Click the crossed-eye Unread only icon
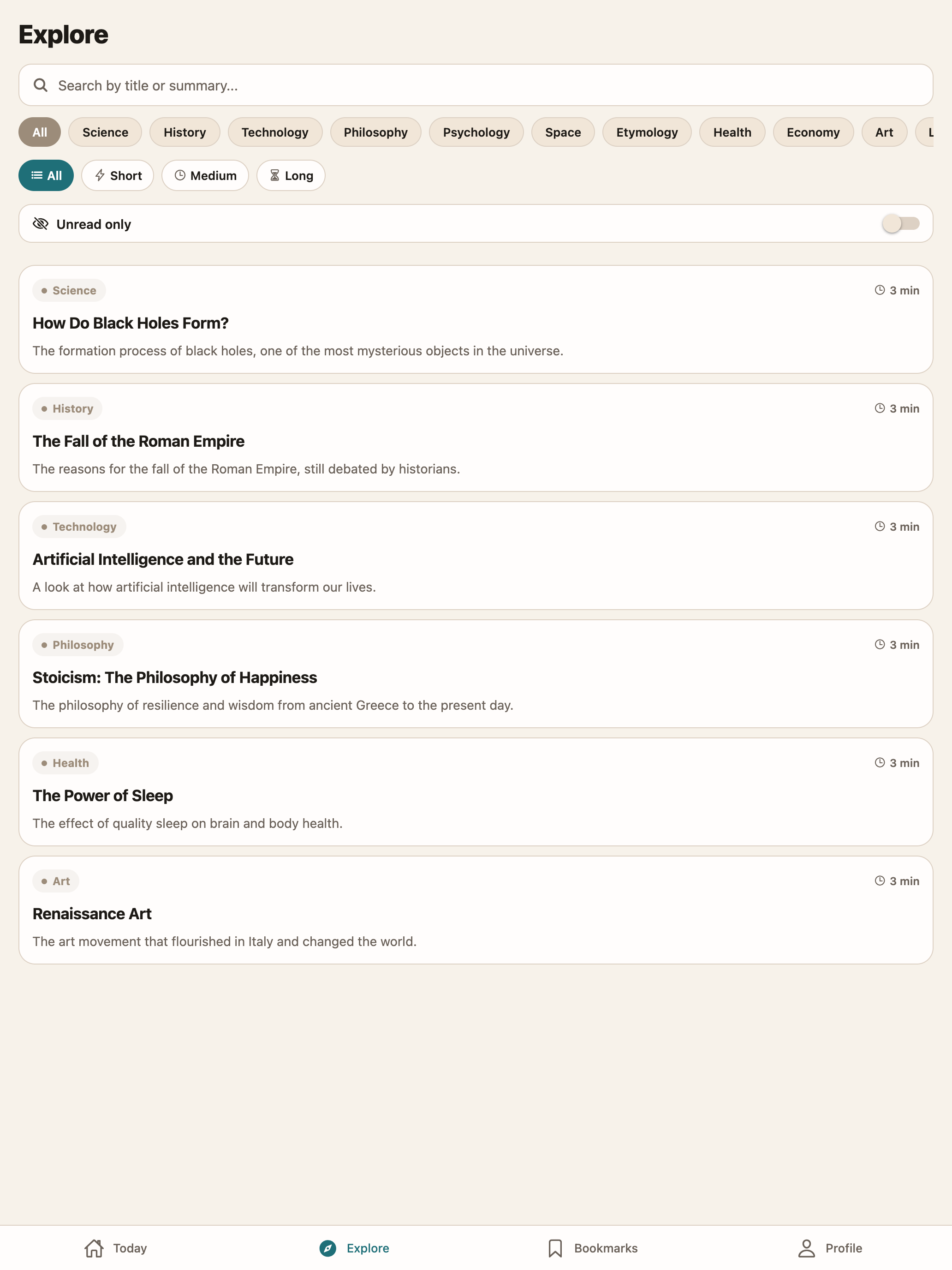 [40, 223]
